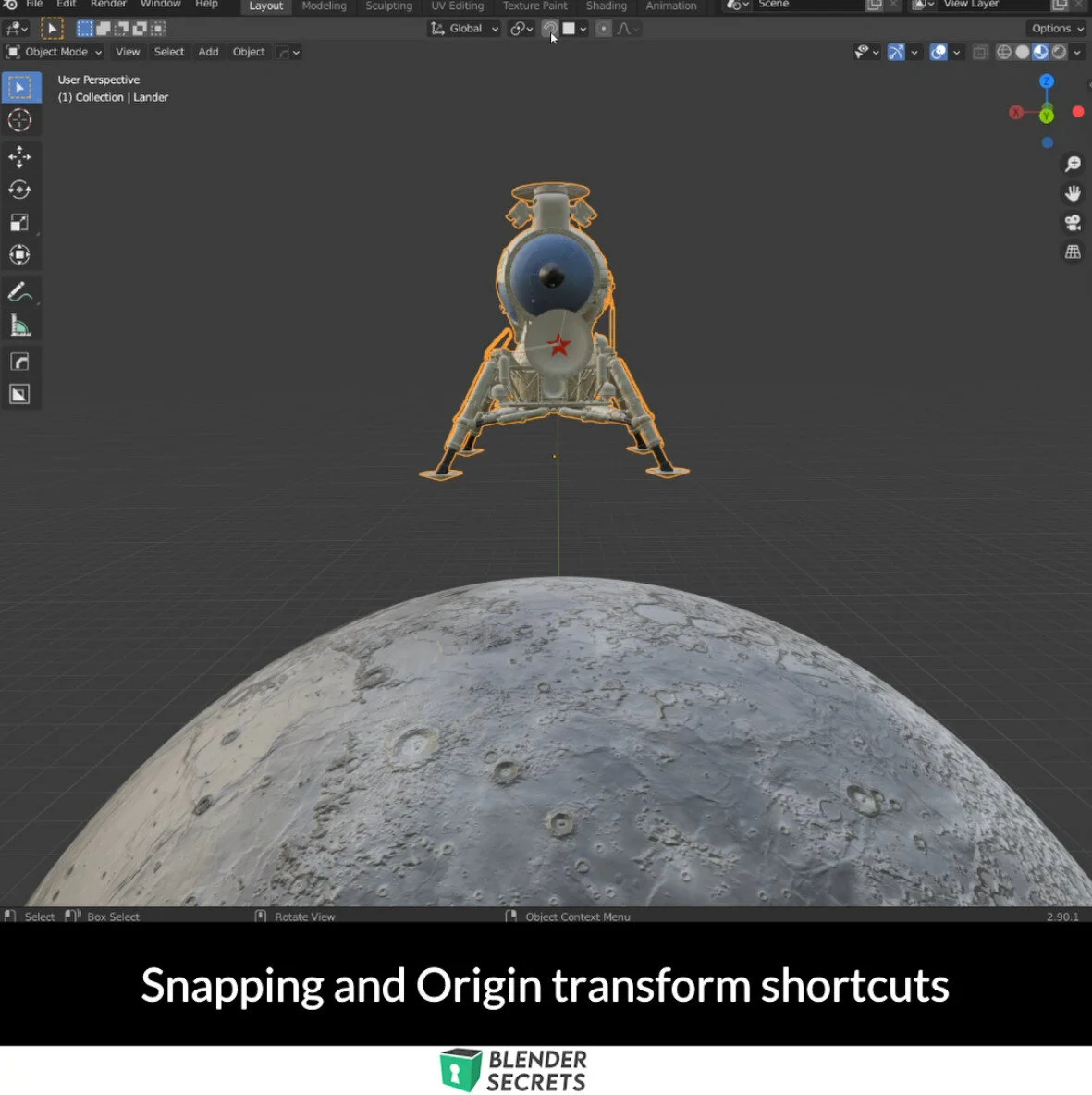This screenshot has width=1092, height=1095.
Task: Open the Object Mode dropdown
Action: click(54, 52)
